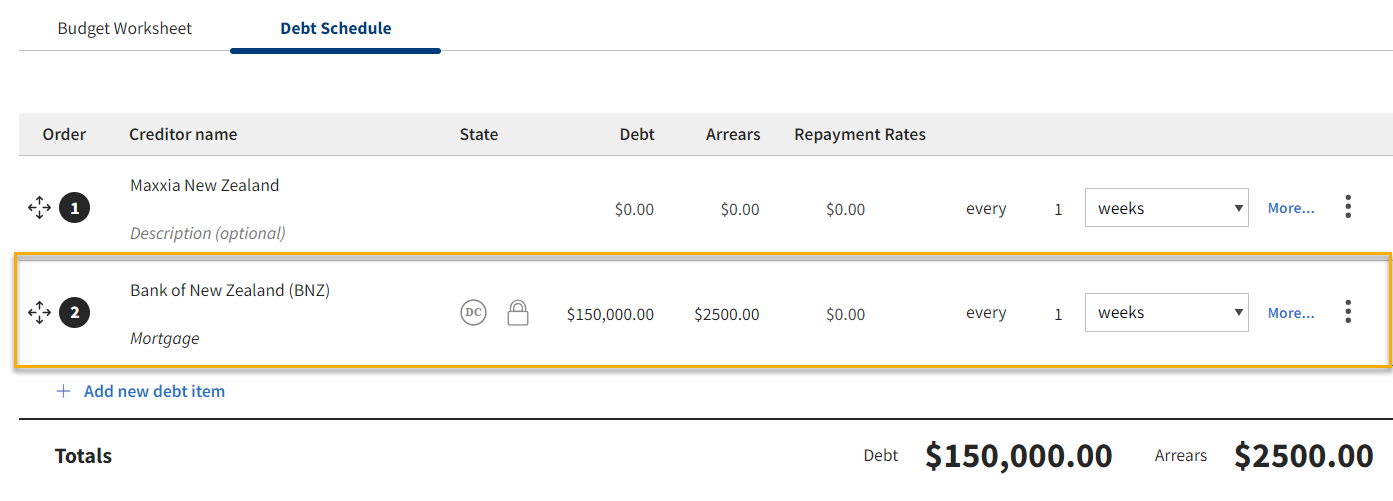The image size is (1393, 501).
Task: Click More... link on Maxxia row
Action: 1291,208
